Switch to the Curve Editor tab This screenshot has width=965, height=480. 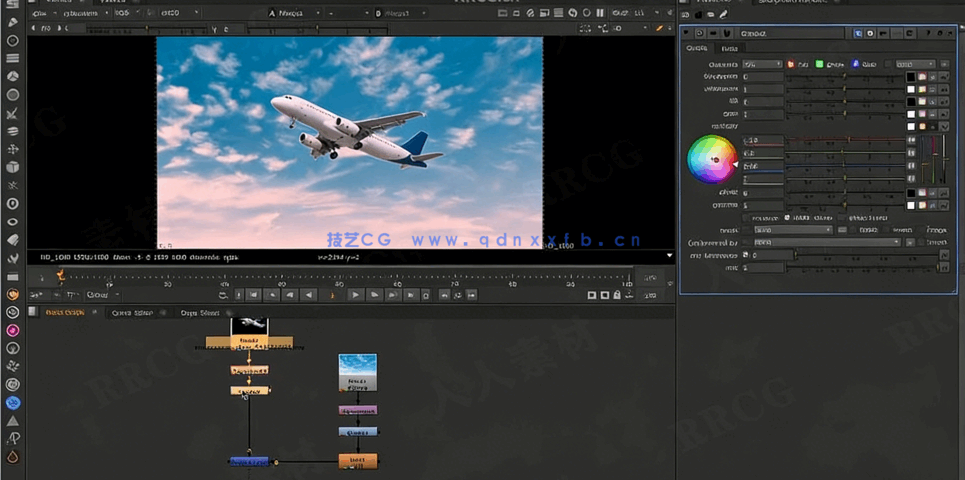click(132, 313)
